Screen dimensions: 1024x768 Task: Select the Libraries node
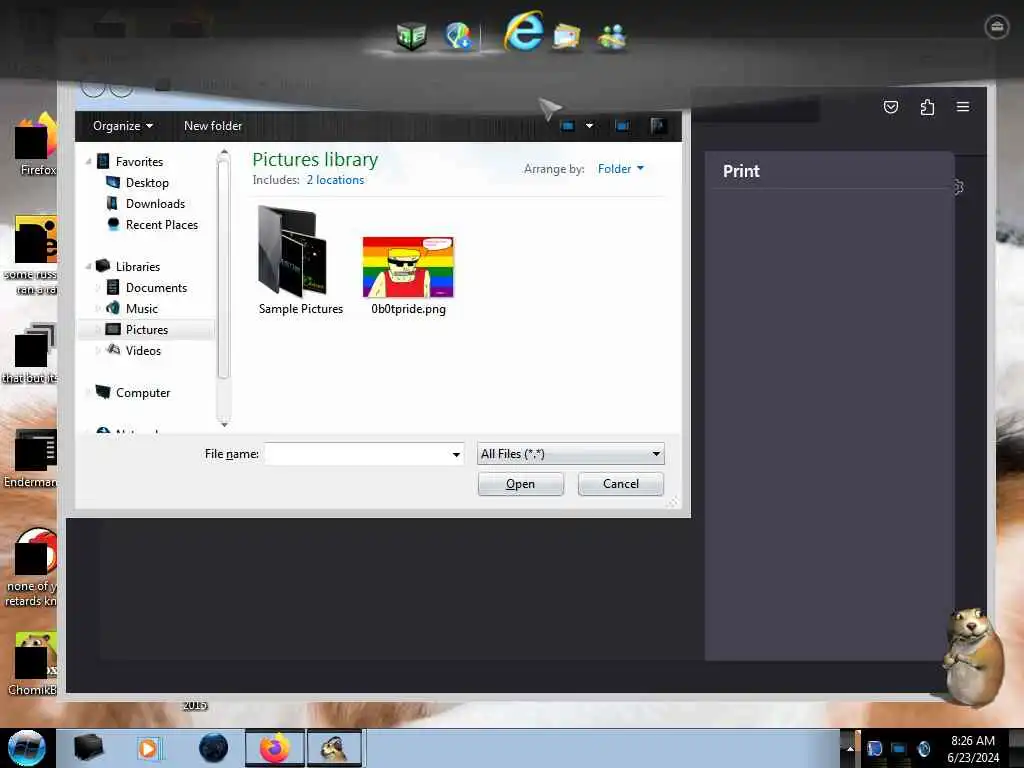(138, 266)
